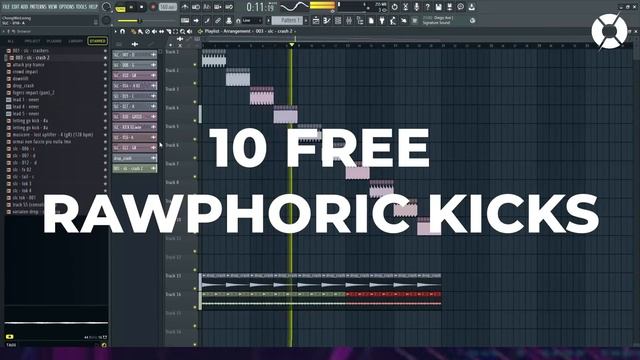640x360 pixels.
Task: Open the OPTIONS menu
Action: pos(67,7)
